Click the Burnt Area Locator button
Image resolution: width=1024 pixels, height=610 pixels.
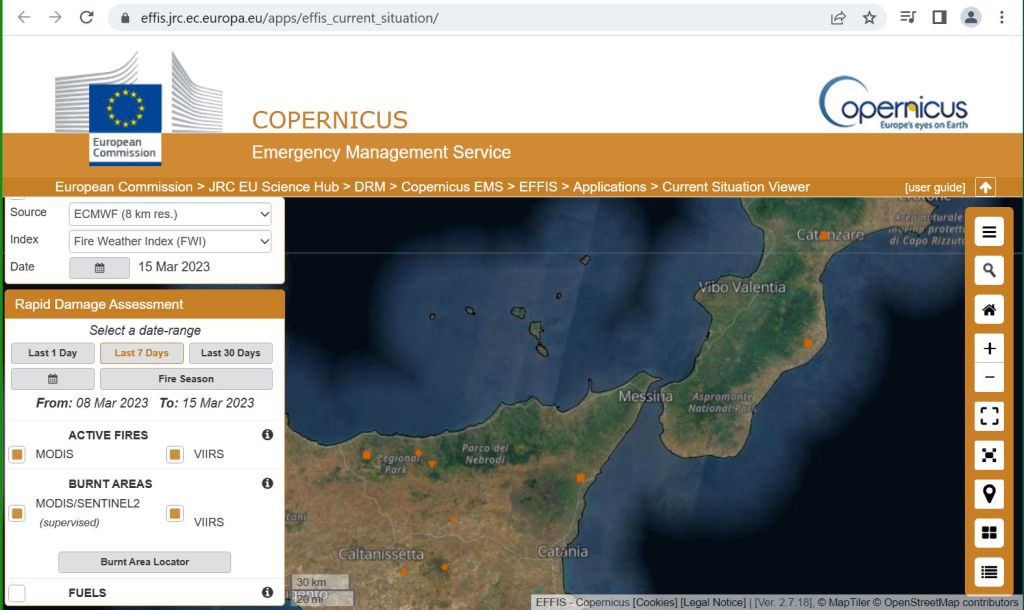pyautogui.click(x=144, y=562)
